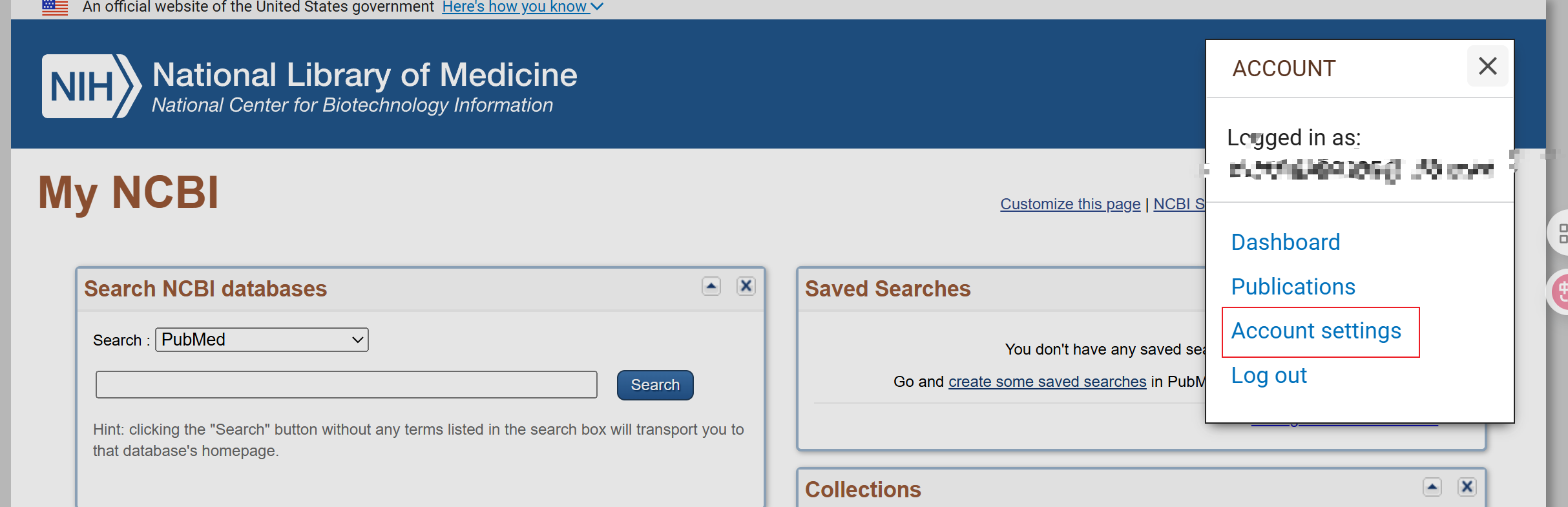Click the Search NCBI databases panel title

pyautogui.click(x=205, y=289)
